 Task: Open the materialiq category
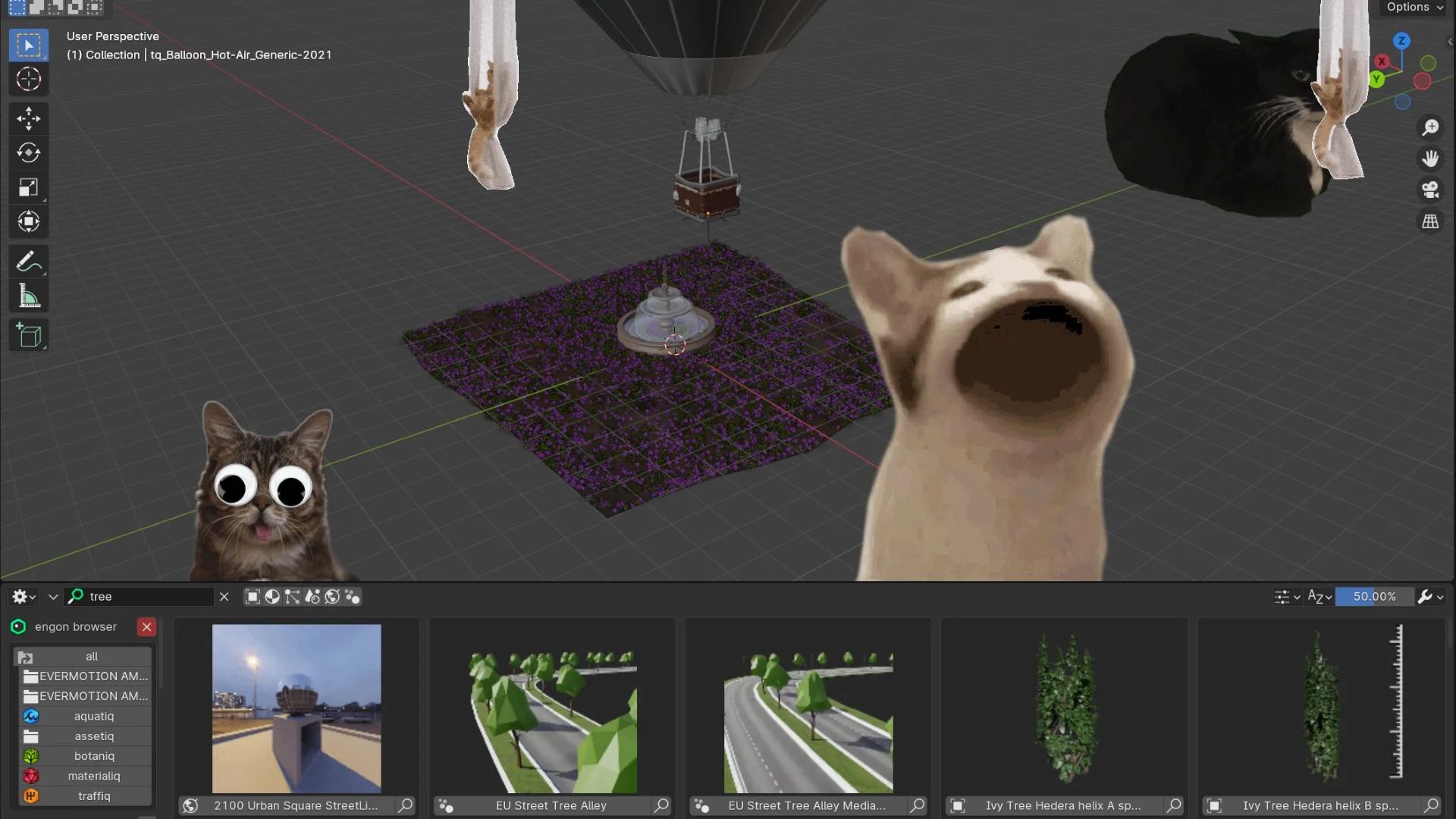click(86, 776)
